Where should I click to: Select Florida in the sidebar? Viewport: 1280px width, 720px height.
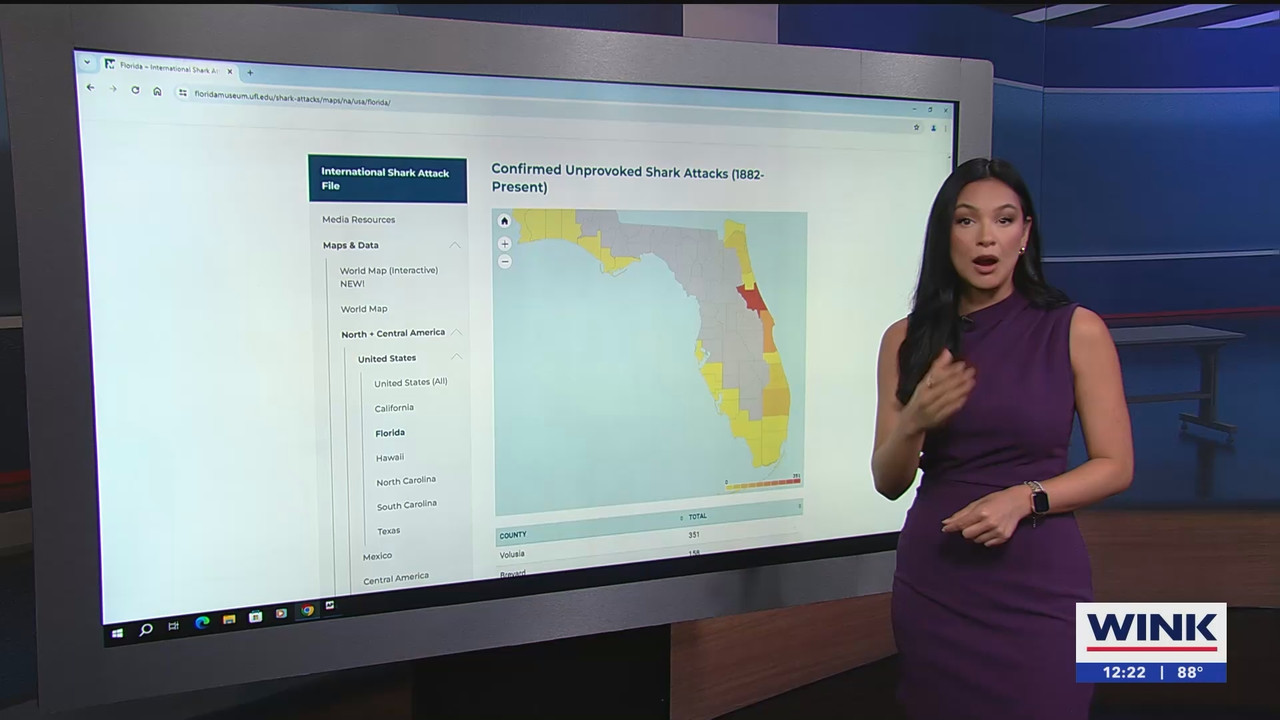pyautogui.click(x=390, y=433)
